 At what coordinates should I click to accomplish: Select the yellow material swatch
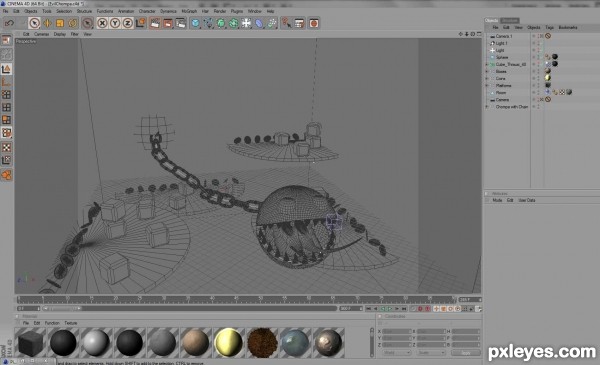pos(229,343)
